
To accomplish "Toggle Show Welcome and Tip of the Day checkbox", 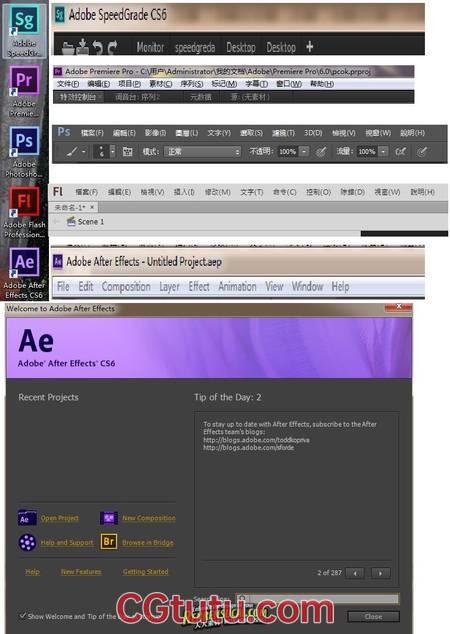I will (23, 616).
